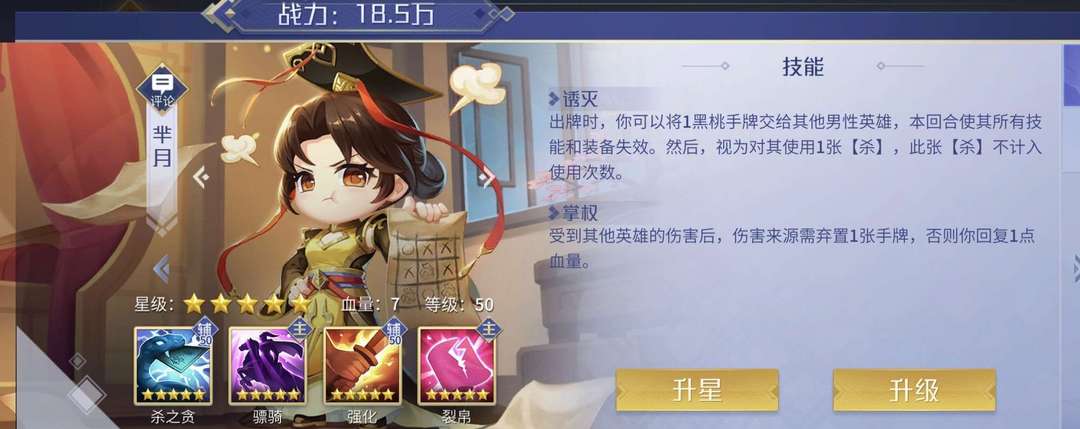Image resolution: width=1080 pixels, height=429 pixels.
Task: Expand the 诱灭 skill entry
Action: pos(573,98)
